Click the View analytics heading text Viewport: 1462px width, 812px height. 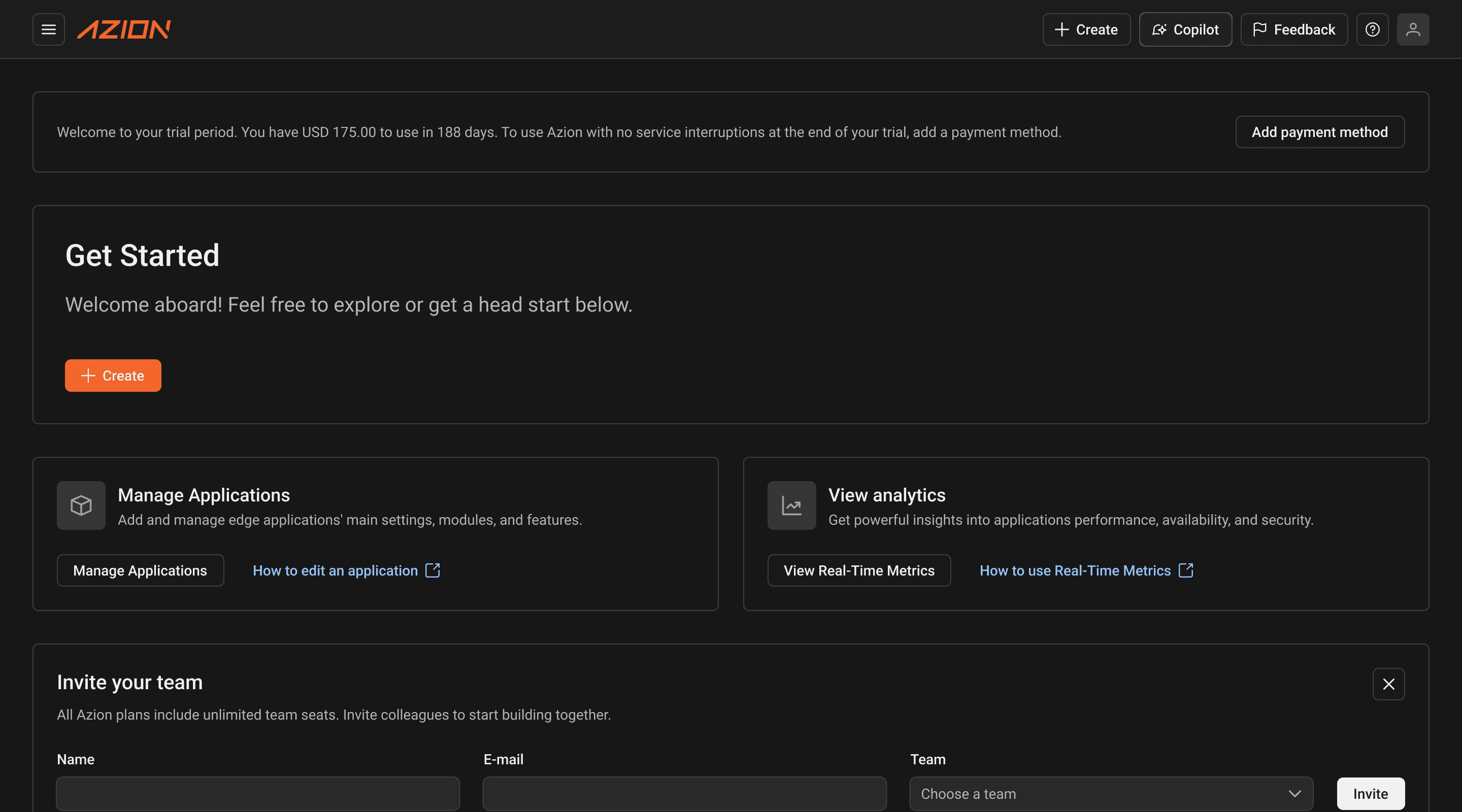click(887, 495)
